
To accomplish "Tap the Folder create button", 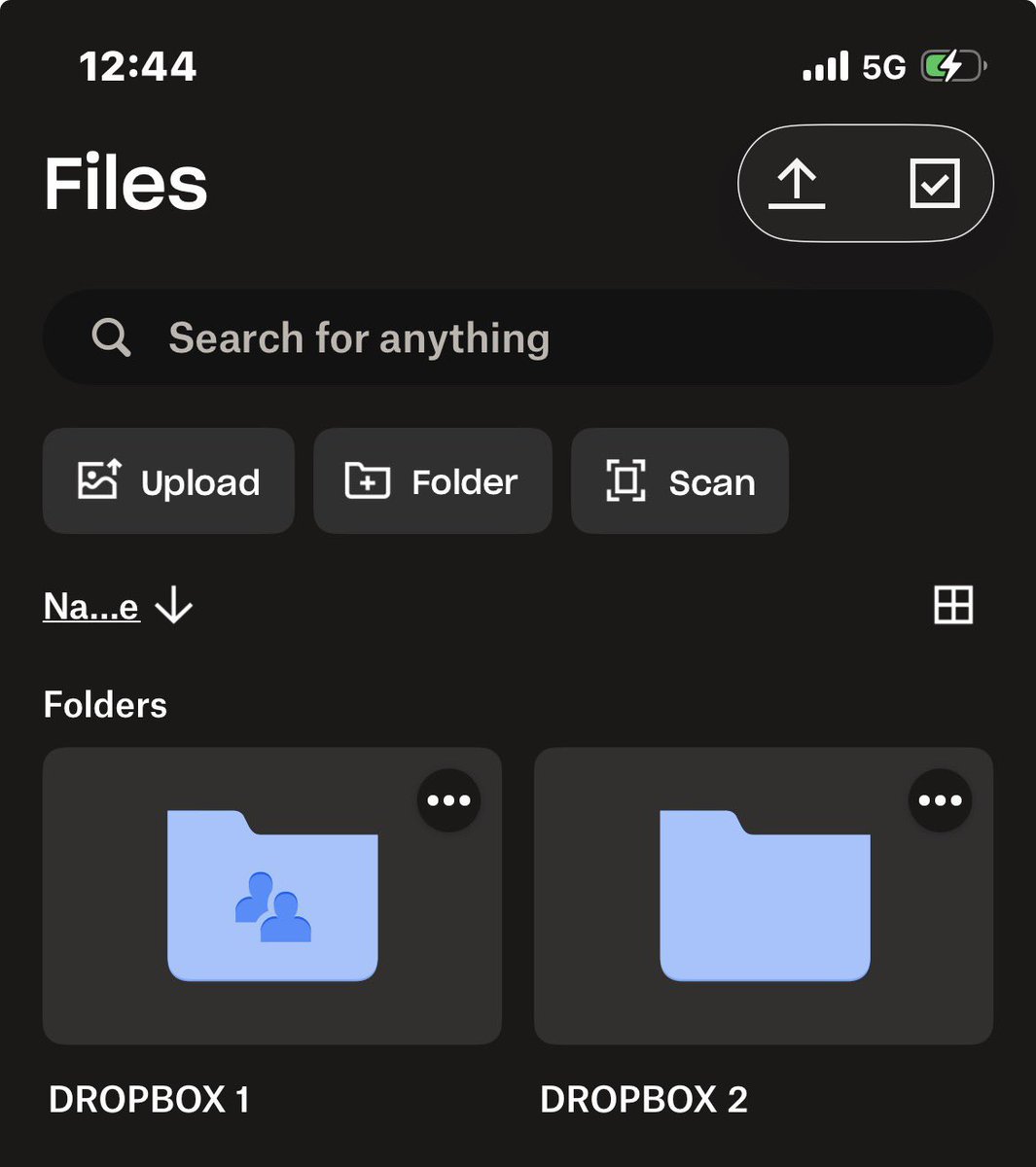I will click(433, 480).
